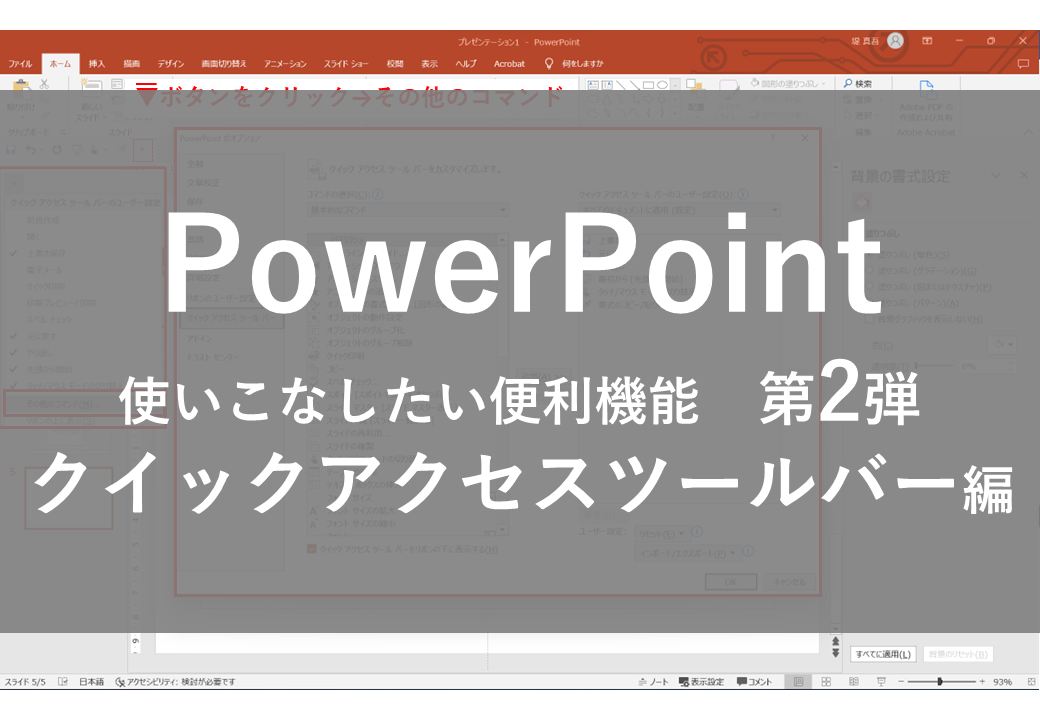Go to next slide arrow
The image size is (1040, 720).
[836, 653]
